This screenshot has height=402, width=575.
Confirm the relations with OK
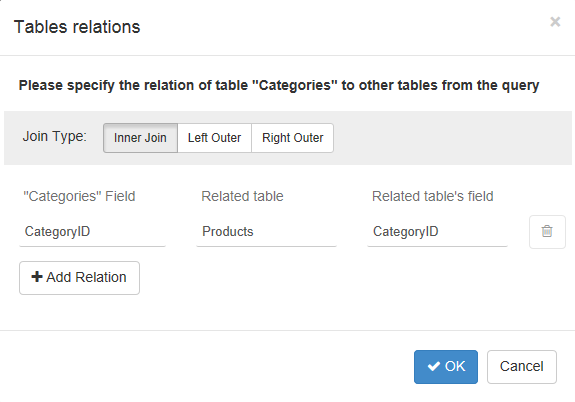point(446,367)
